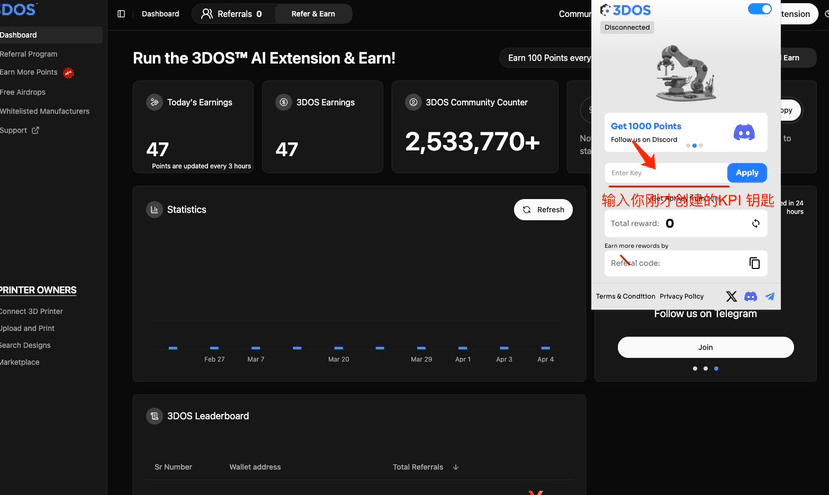The height and width of the screenshot is (495, 829).
Task: Click the Apr 4 chart bar marker
Action: pyautogui.click(x=545, y=348)
